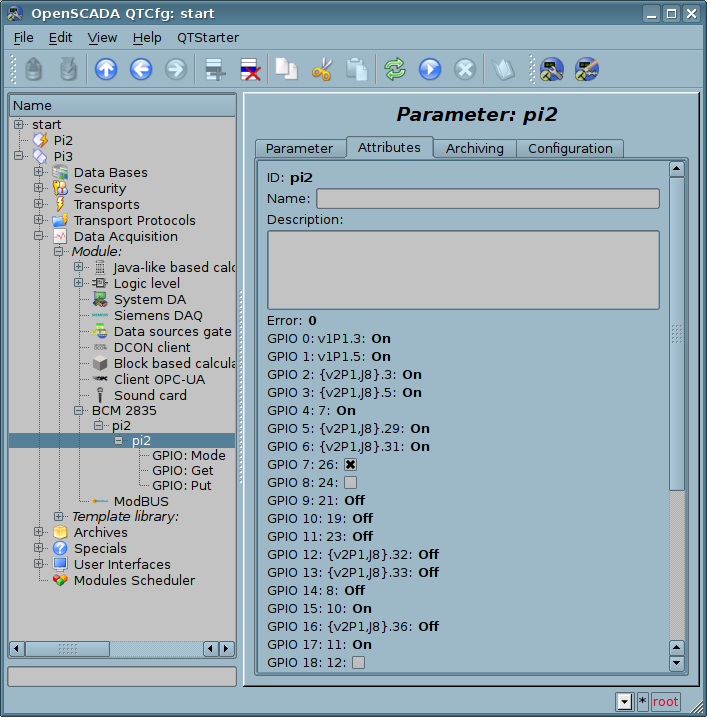Enable the GPIO 18 checkbox
The height and width of the screenshot is (717, 707).
coord(358,662)
